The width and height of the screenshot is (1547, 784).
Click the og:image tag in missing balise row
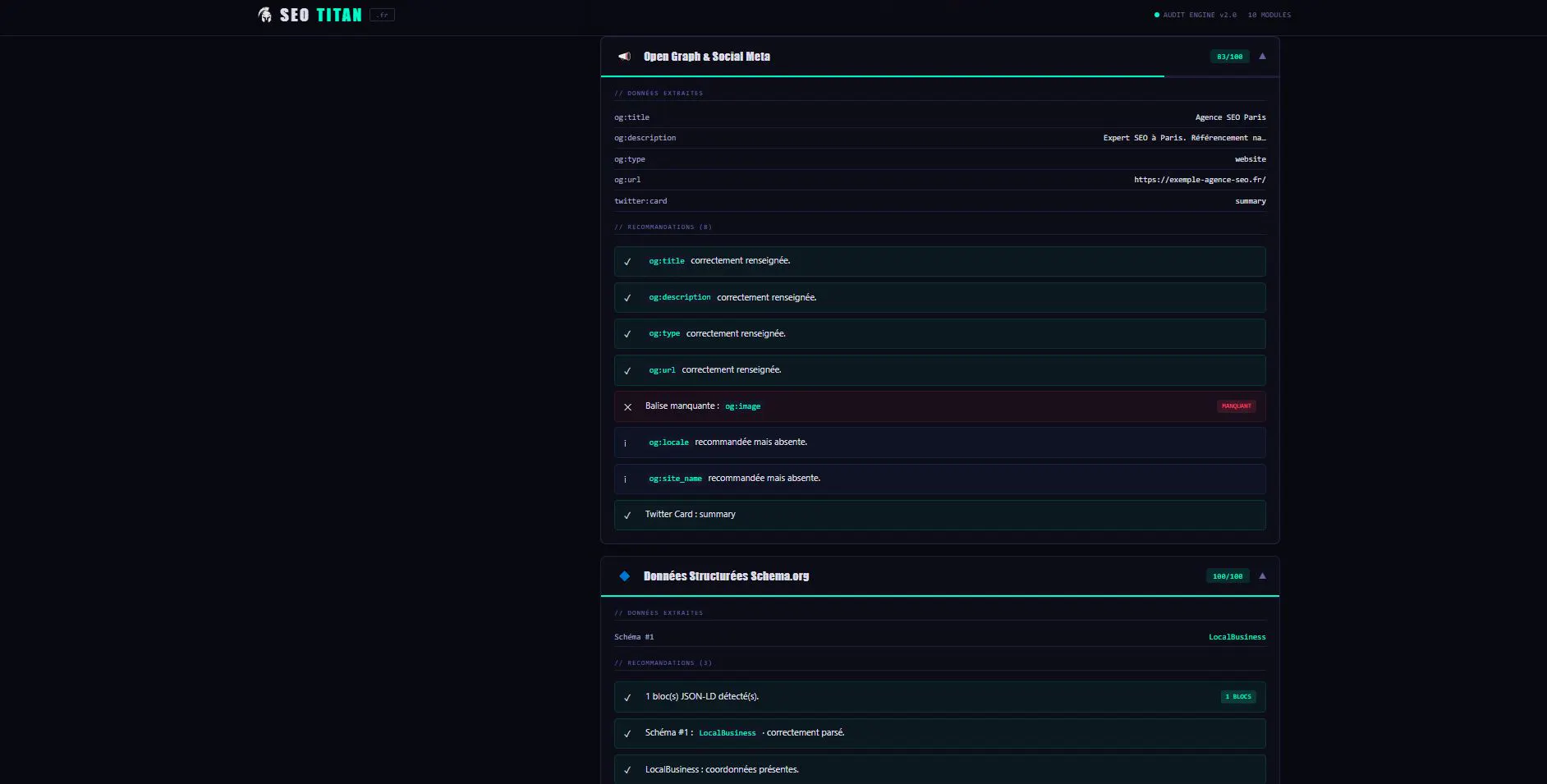click(743, 406)
